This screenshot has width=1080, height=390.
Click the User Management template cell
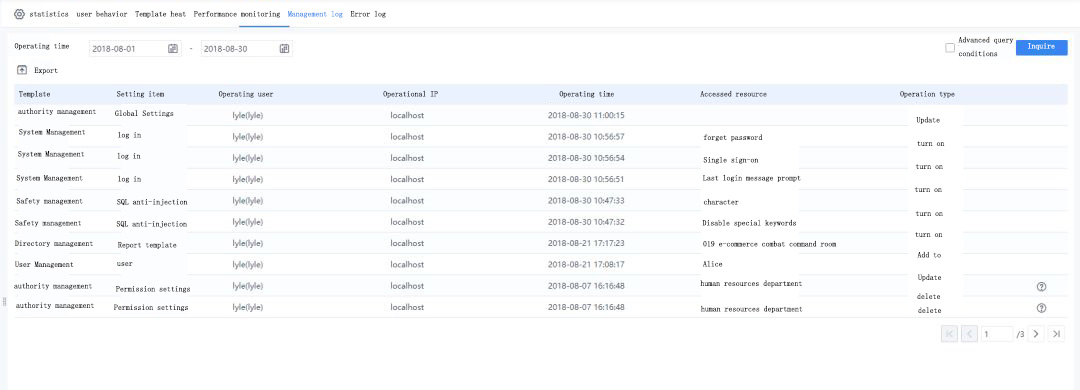(x=44, y=264)
